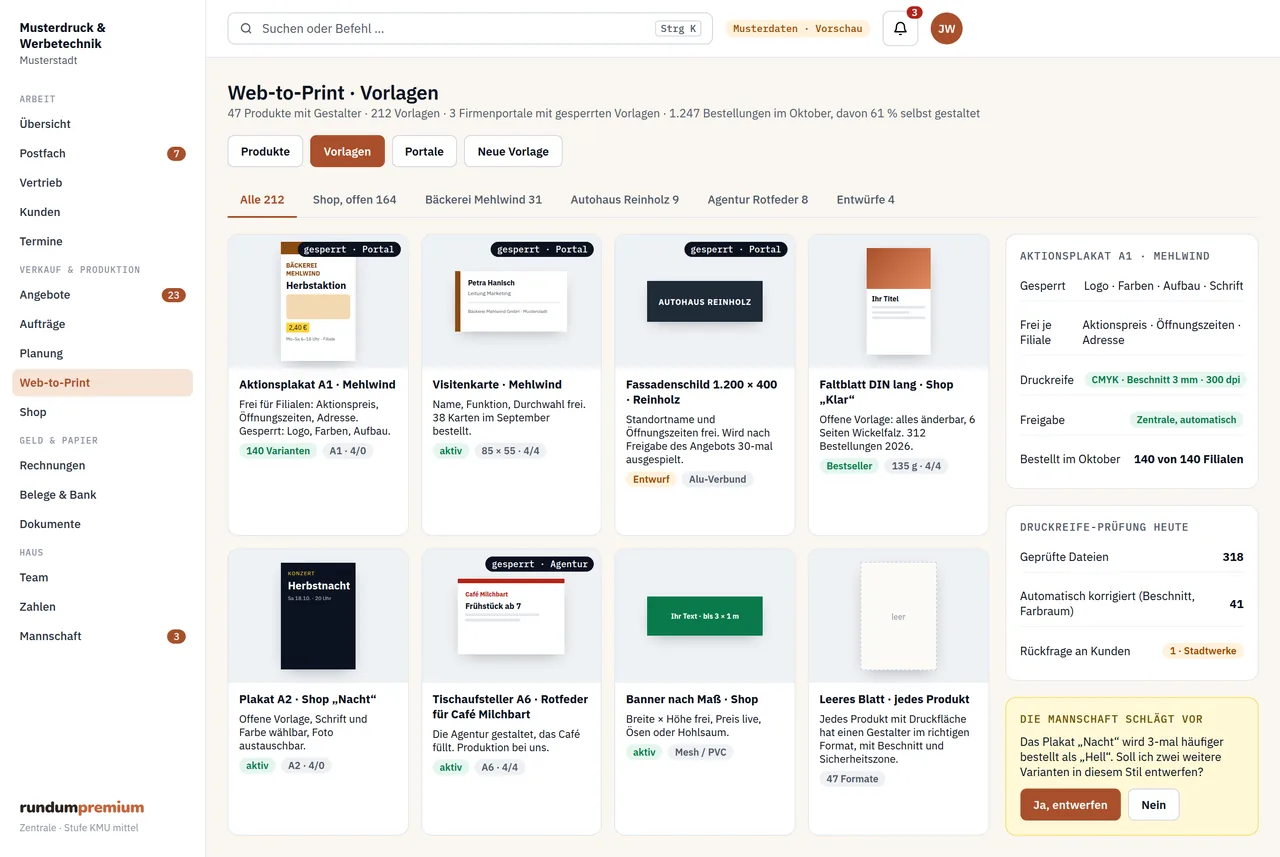Open Mannschaft in the sidebar
Screen dimensions: 1280x857
point(102,636)
